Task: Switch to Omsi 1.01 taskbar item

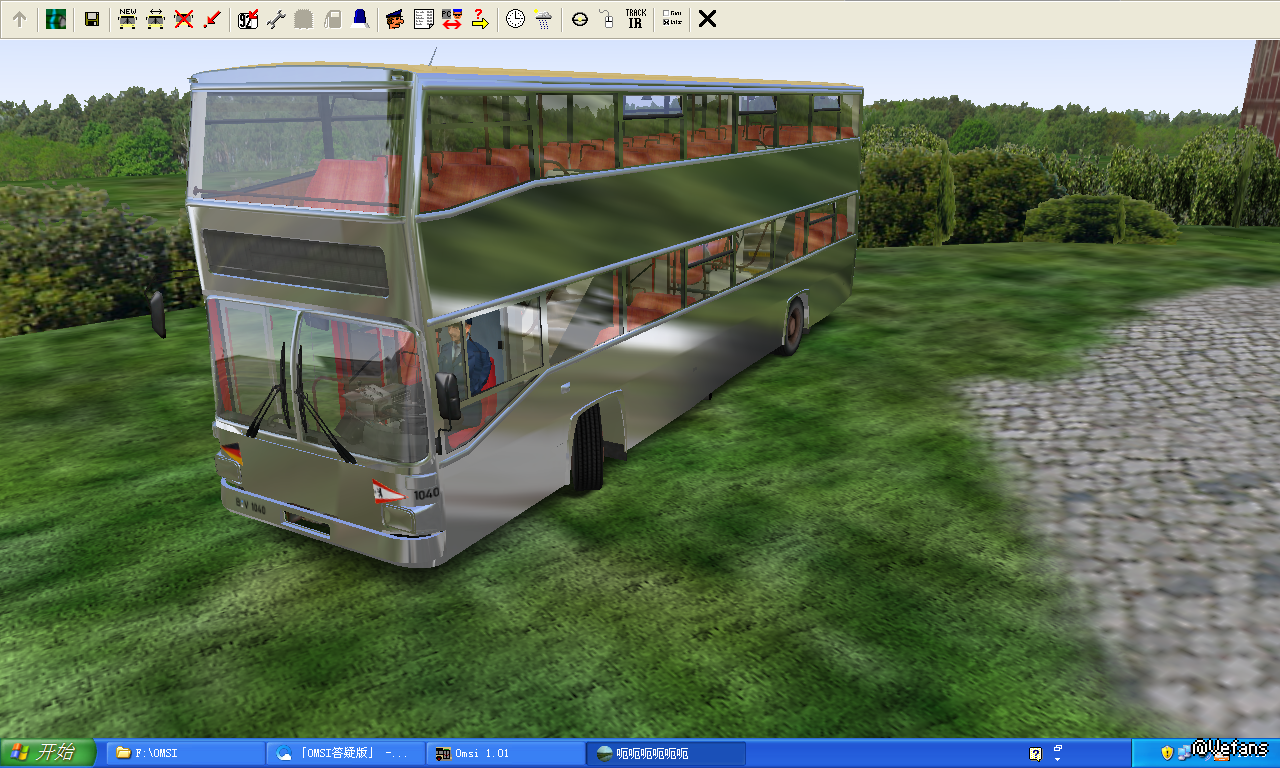Action: tap(505, 753)
